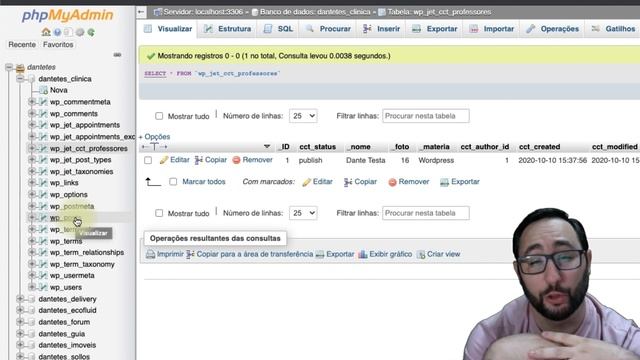The image size is (640, 360).
Task: Toggle the upper Mostrar tudo checkbox
Action: point(159,116)
